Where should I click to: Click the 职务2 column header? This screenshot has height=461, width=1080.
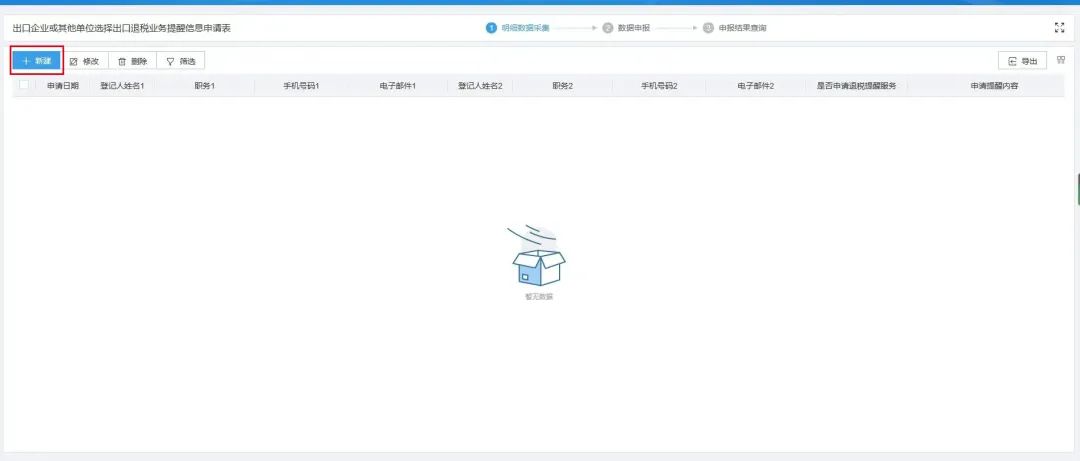pyautogui.click(x=563, y=86)
